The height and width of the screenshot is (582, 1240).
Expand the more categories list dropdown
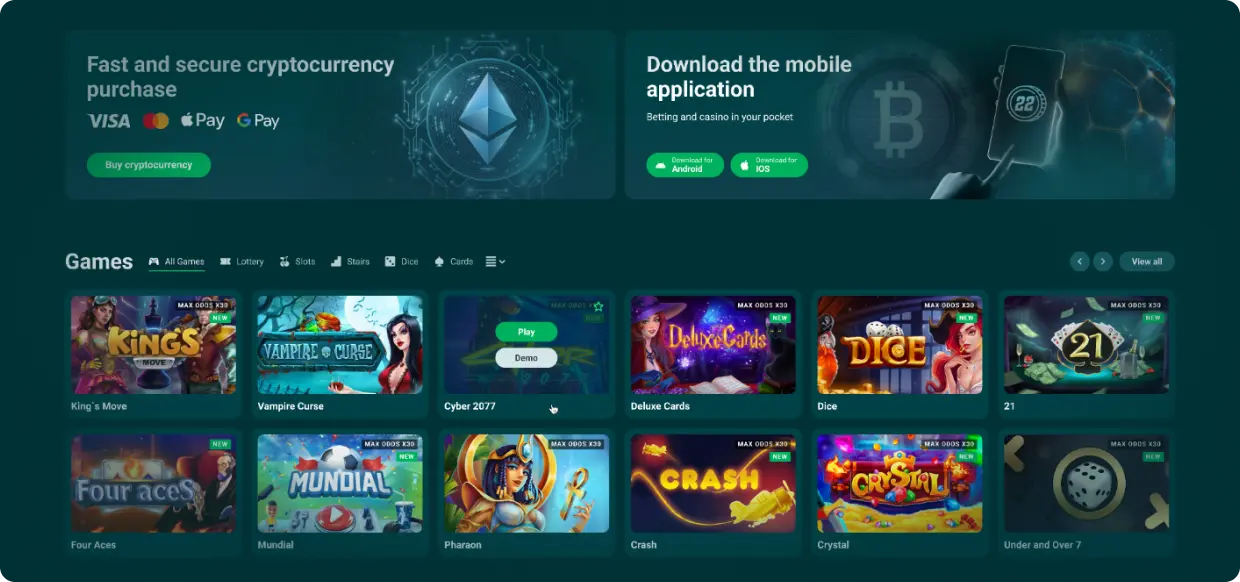pyautogui.click(x=495, y=262)
